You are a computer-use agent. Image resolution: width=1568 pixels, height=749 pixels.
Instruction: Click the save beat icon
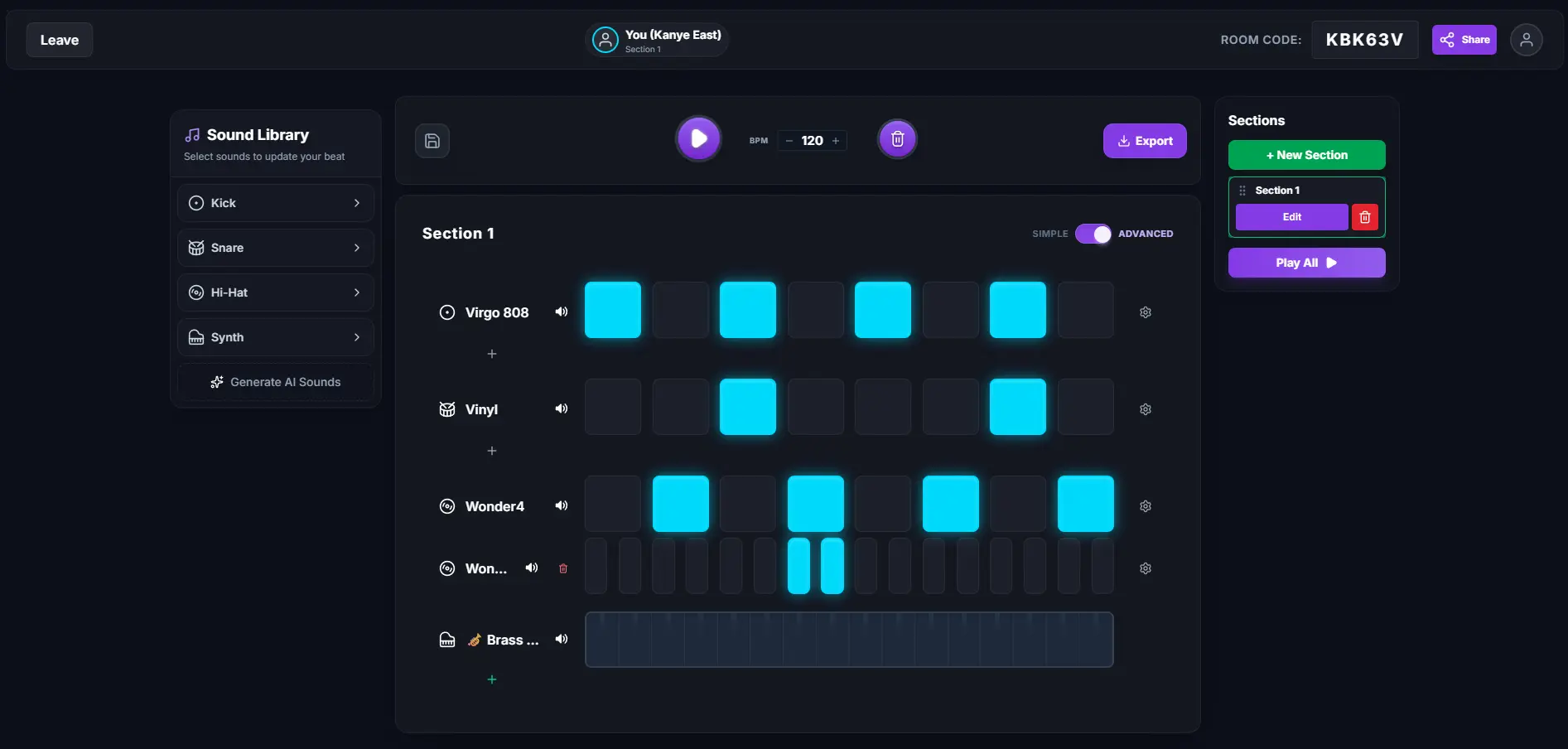coord(432,141)
